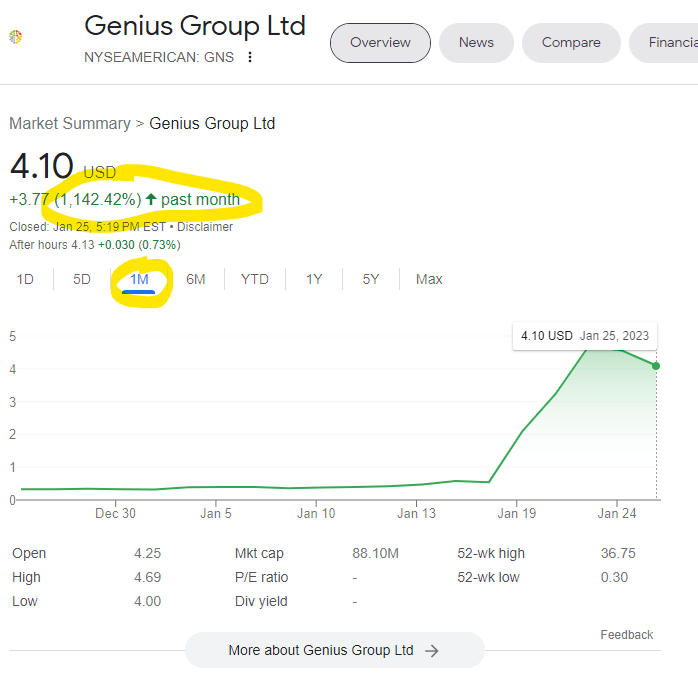Switch chart to YTD range
Image resolution: width=698 pixels, height=684 pixels.
pos(255,279)
